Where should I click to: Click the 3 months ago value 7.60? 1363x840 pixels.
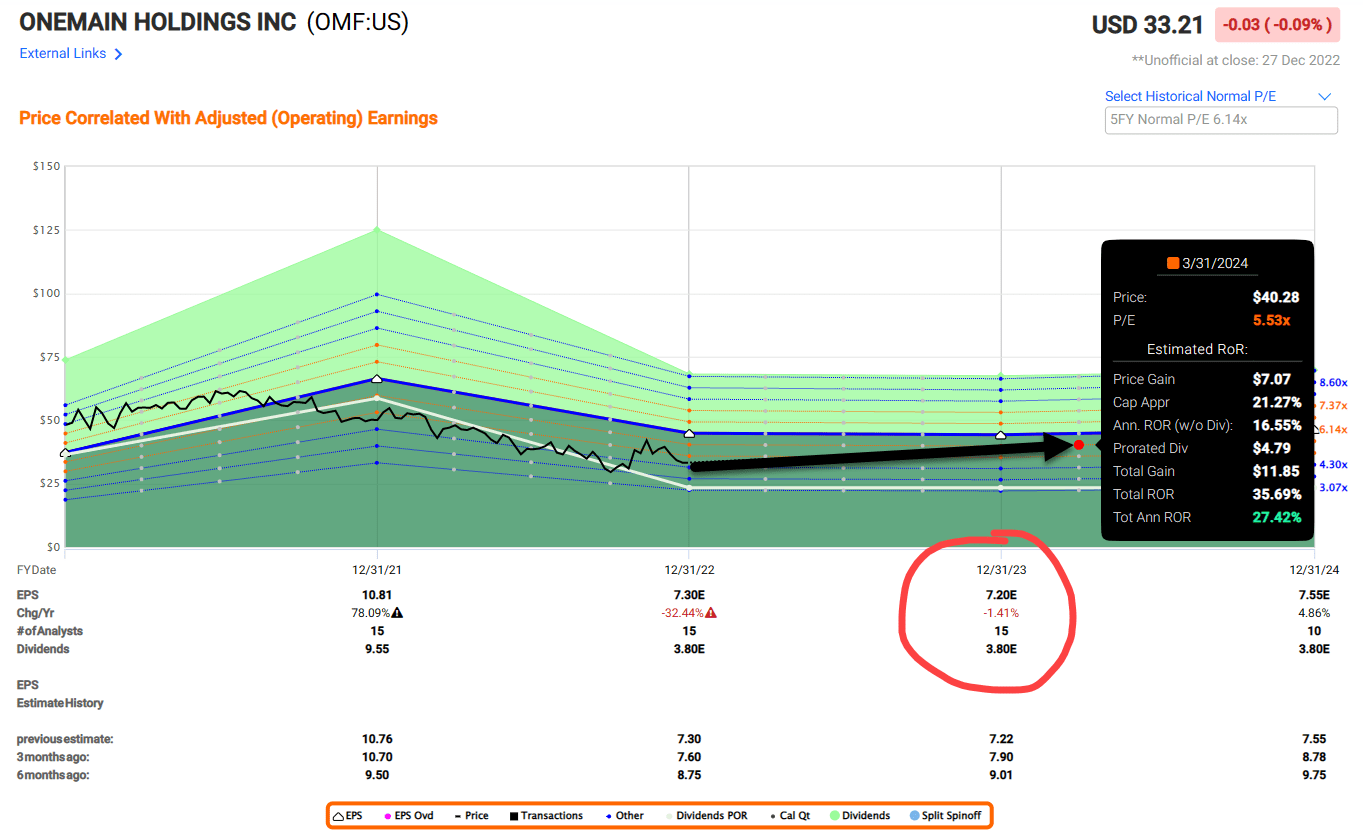pyautogui.click(x=689, y=757)
